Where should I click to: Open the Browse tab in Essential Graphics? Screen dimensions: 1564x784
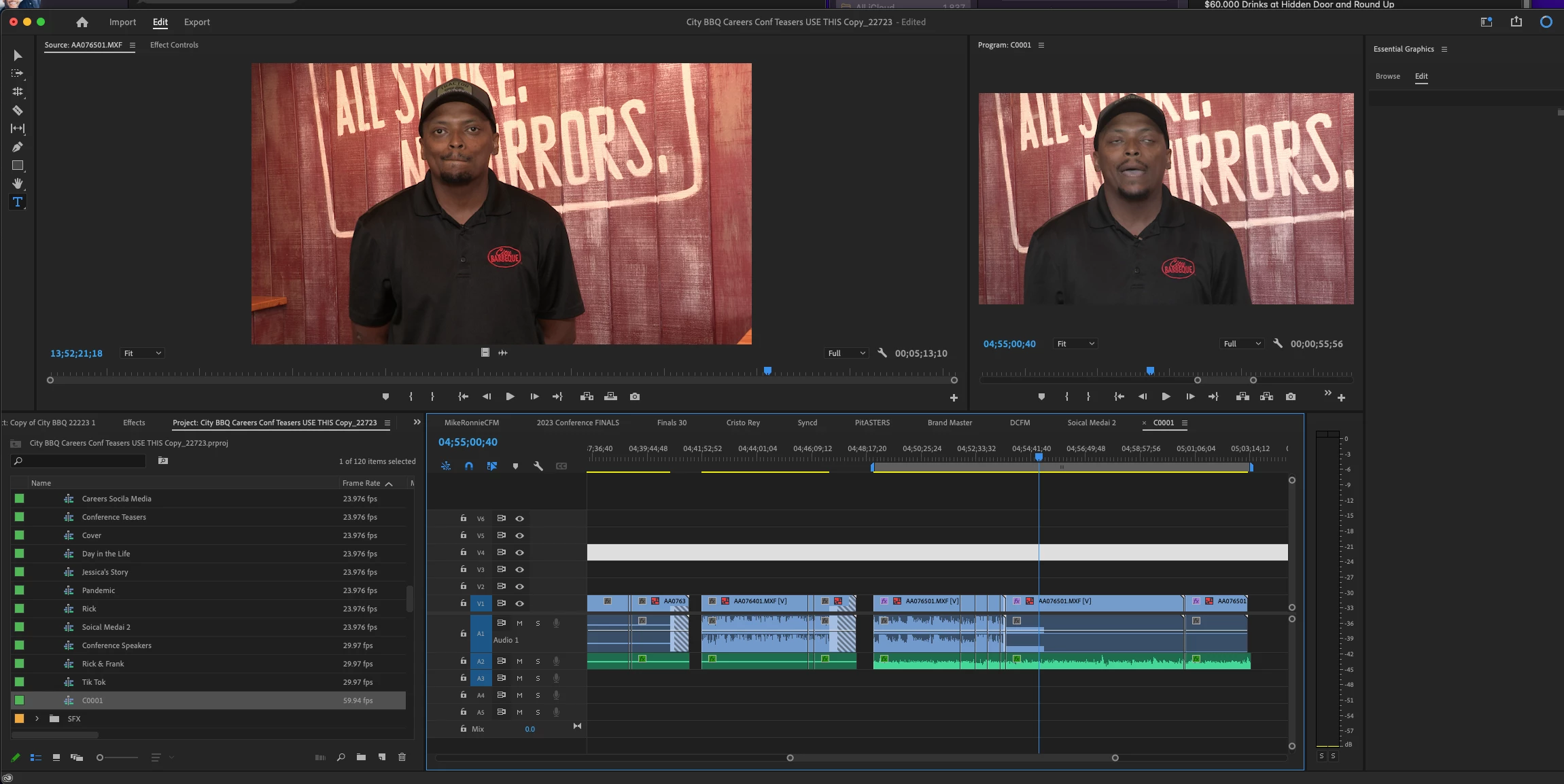[x=1388, y=77]
